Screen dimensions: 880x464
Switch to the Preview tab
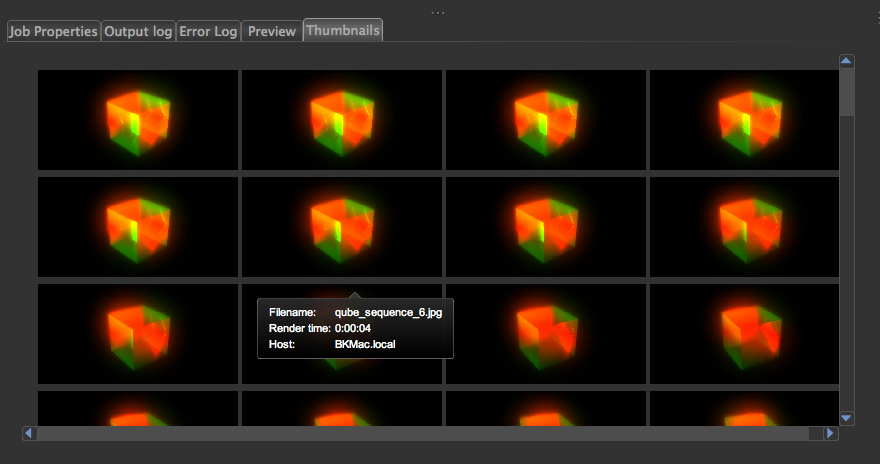click(x=272, y=31)
